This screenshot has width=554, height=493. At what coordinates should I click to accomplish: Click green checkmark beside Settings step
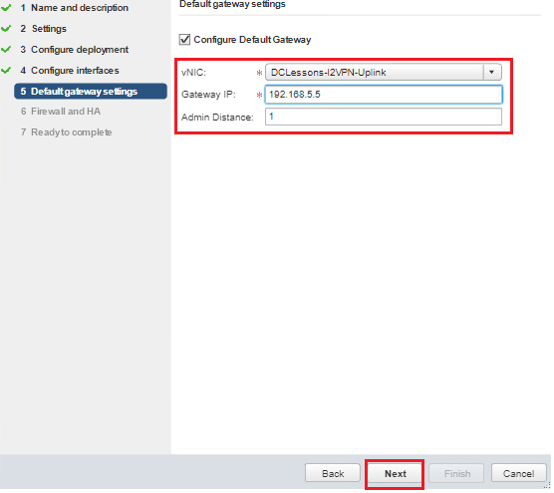tap(6, 28)
